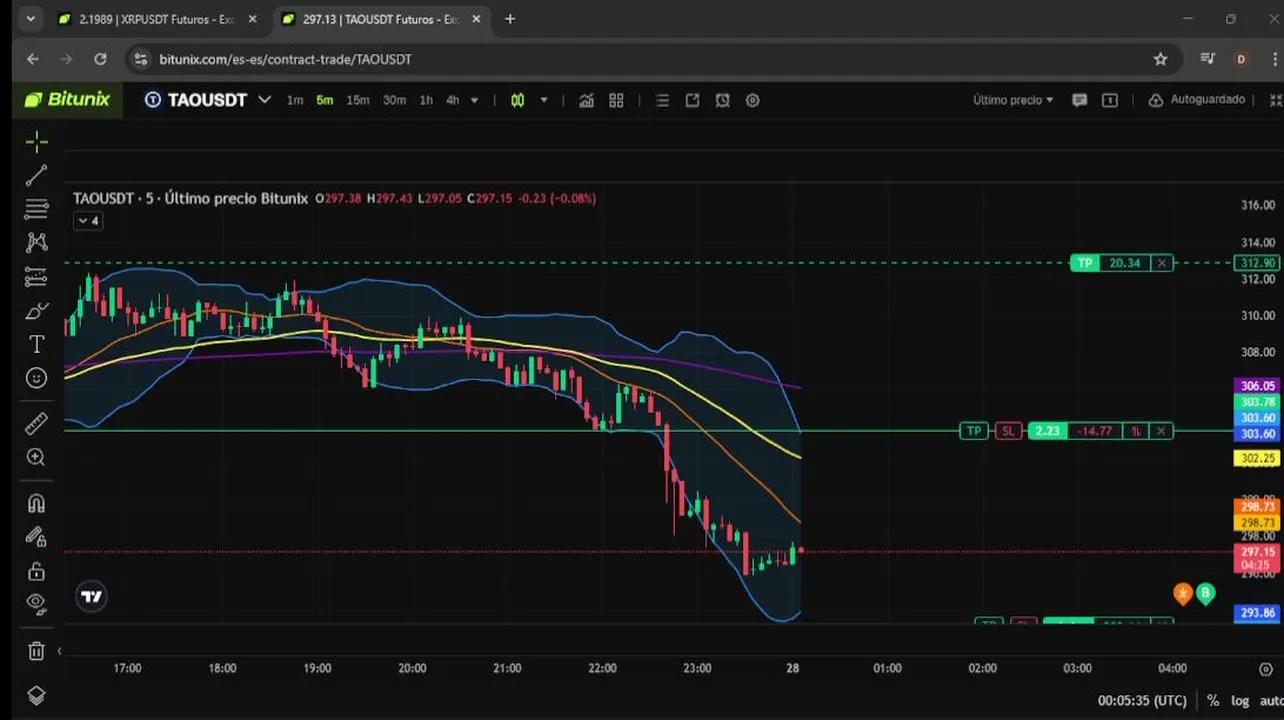Select the 30m timeframe
This screenshot has width=1284, height=720.
point(394,100)
